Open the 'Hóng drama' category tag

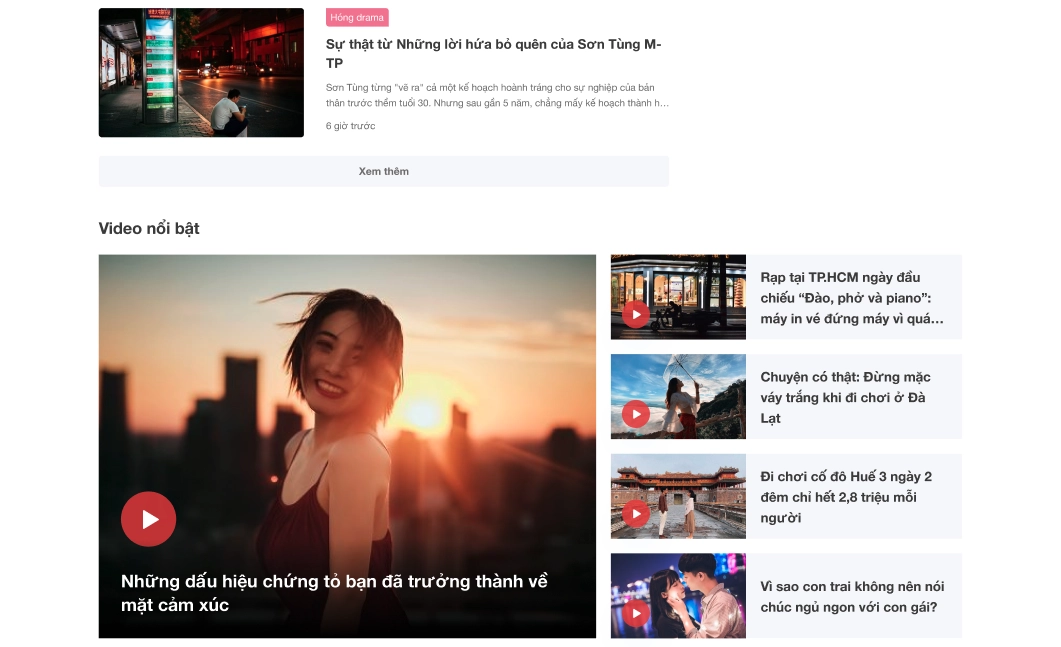357,18
